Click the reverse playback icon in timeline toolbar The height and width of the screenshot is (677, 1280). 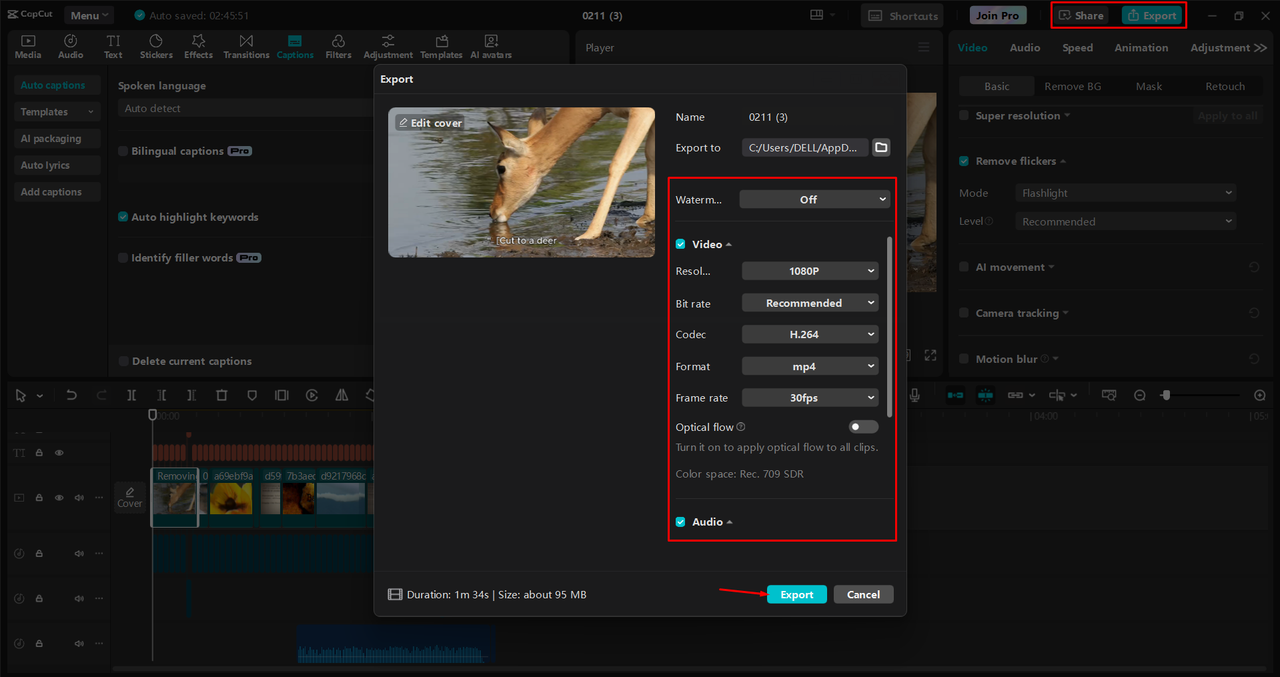(x=312, y=396)
